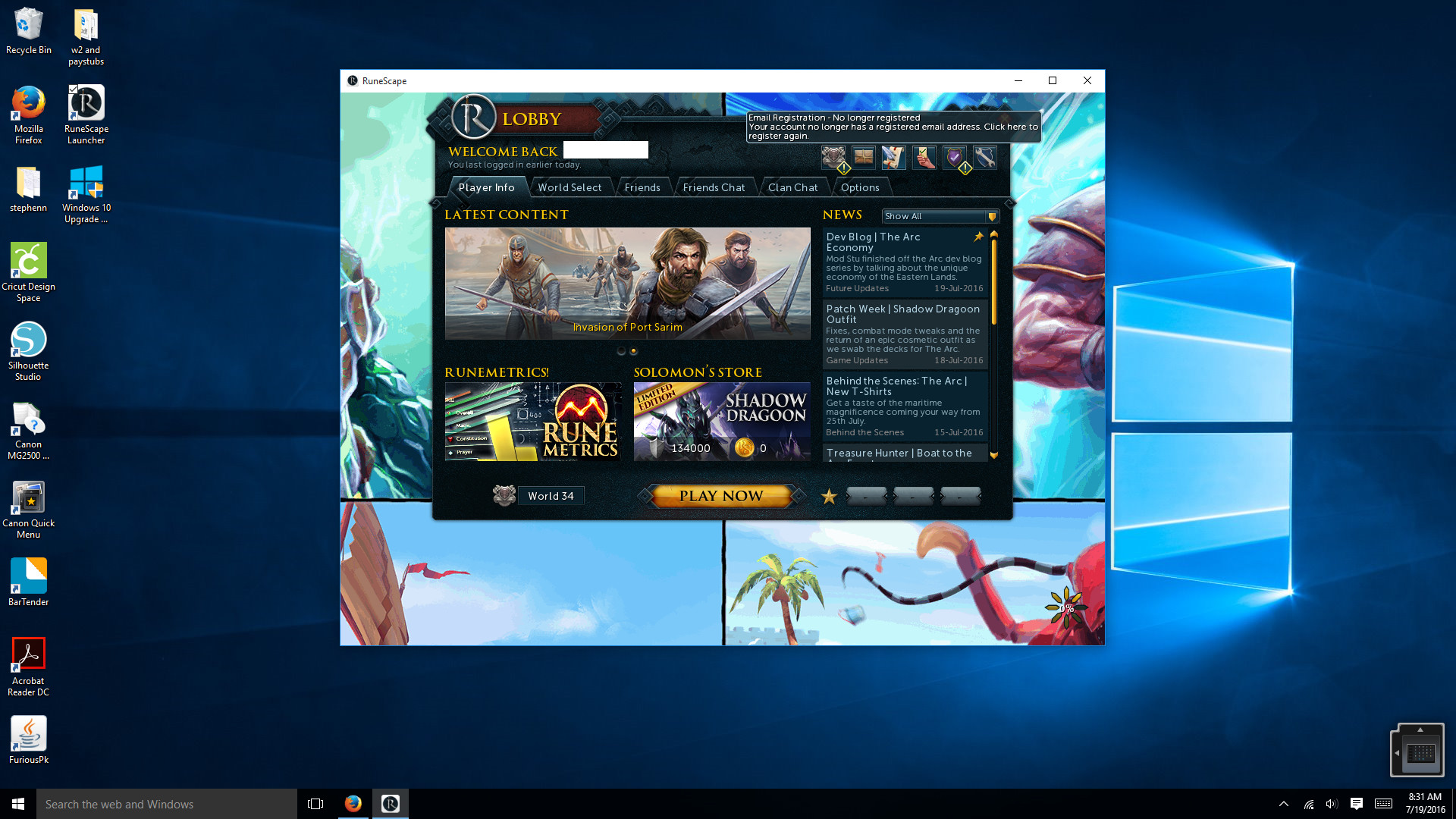The image size is (1456, 819).
Task: Select the w2 and paystubs folder
Action: (86, 37)
